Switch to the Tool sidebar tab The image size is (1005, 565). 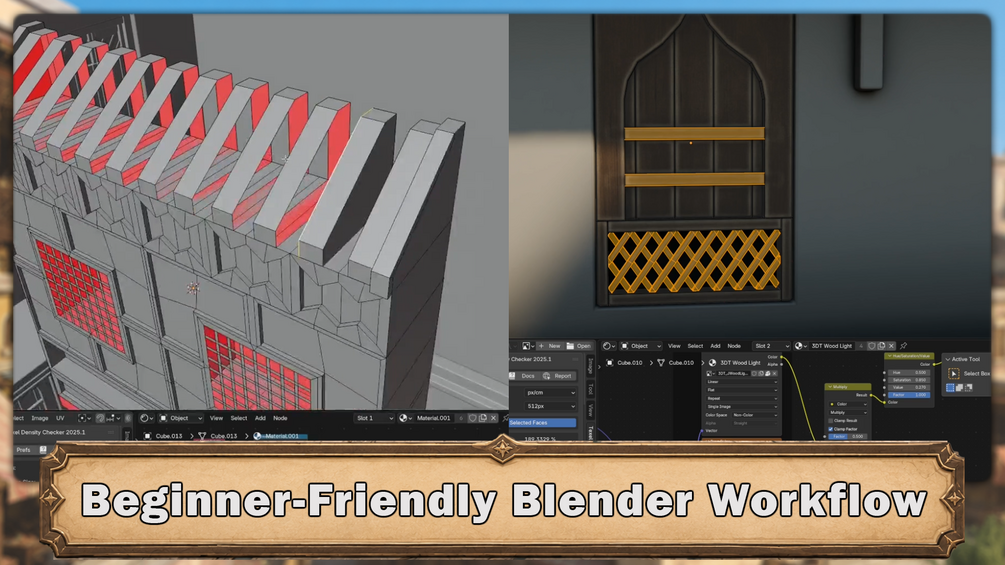(x=590, y=389)
